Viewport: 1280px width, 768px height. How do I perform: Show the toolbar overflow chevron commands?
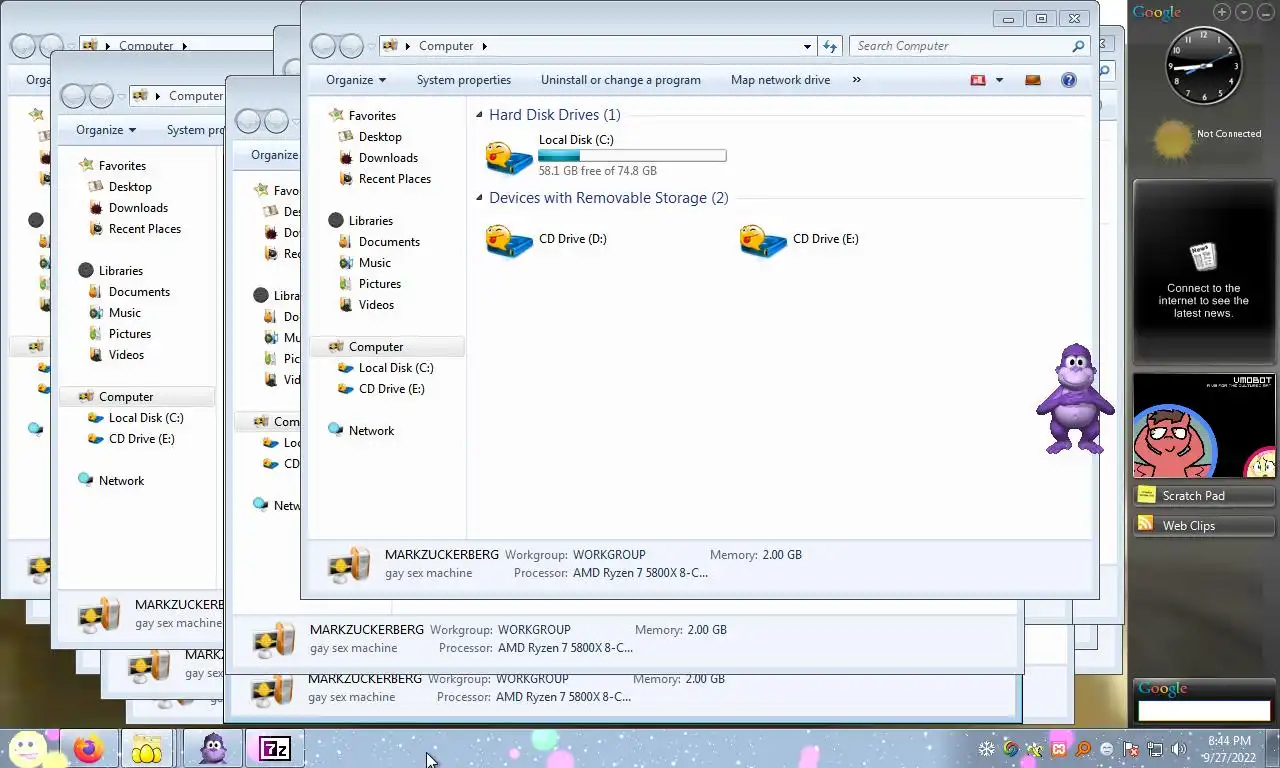[x=856, y=80]
